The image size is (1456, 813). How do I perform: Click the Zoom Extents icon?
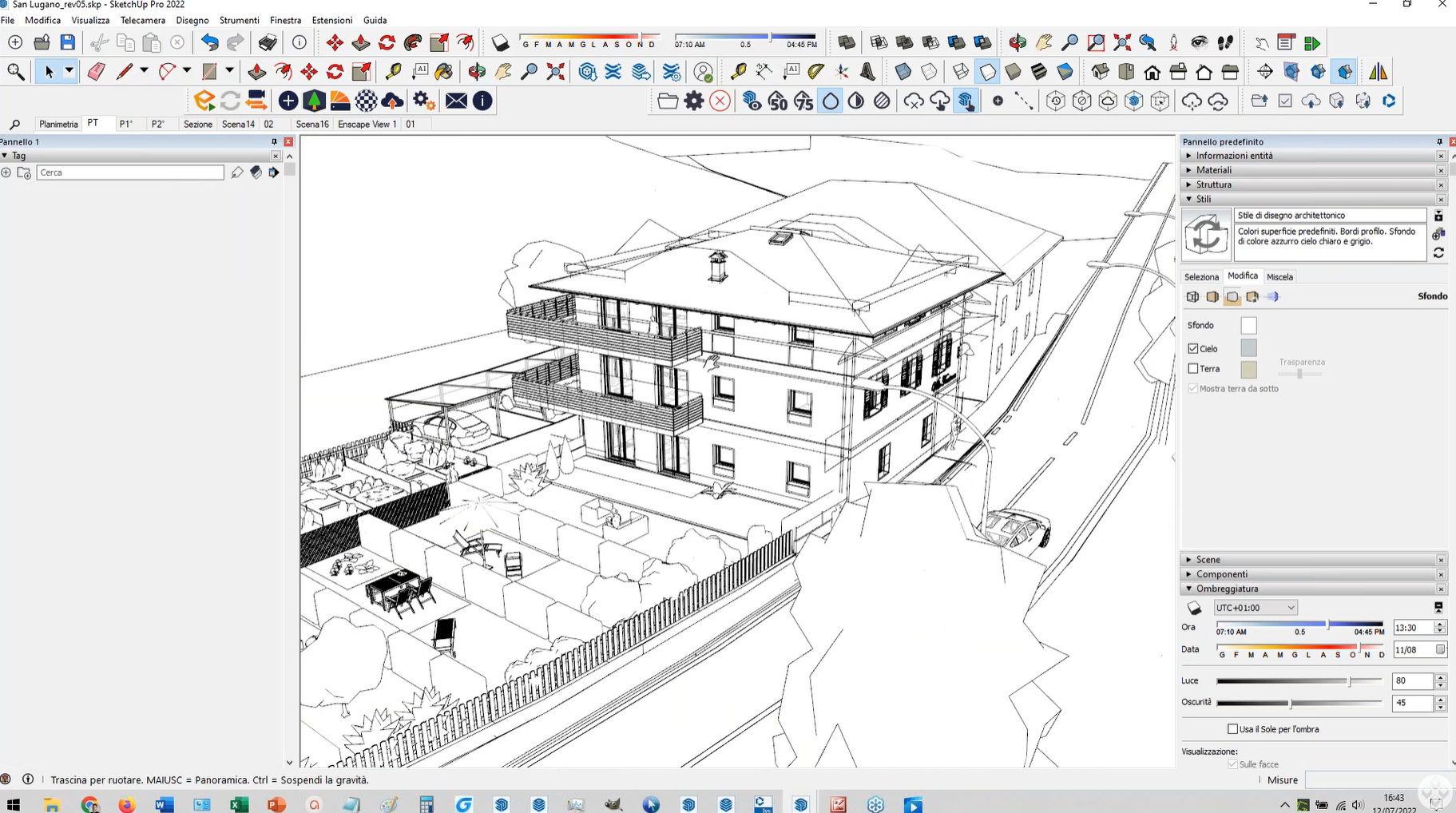click(555, 72)
